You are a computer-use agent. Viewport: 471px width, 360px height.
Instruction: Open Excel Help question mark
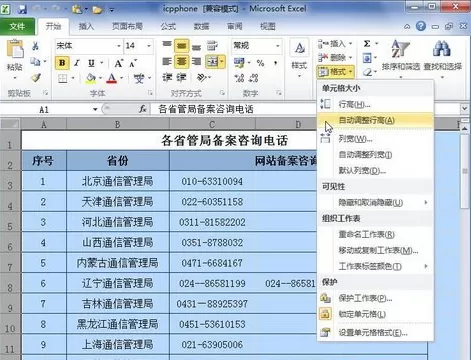pos(421,26)
